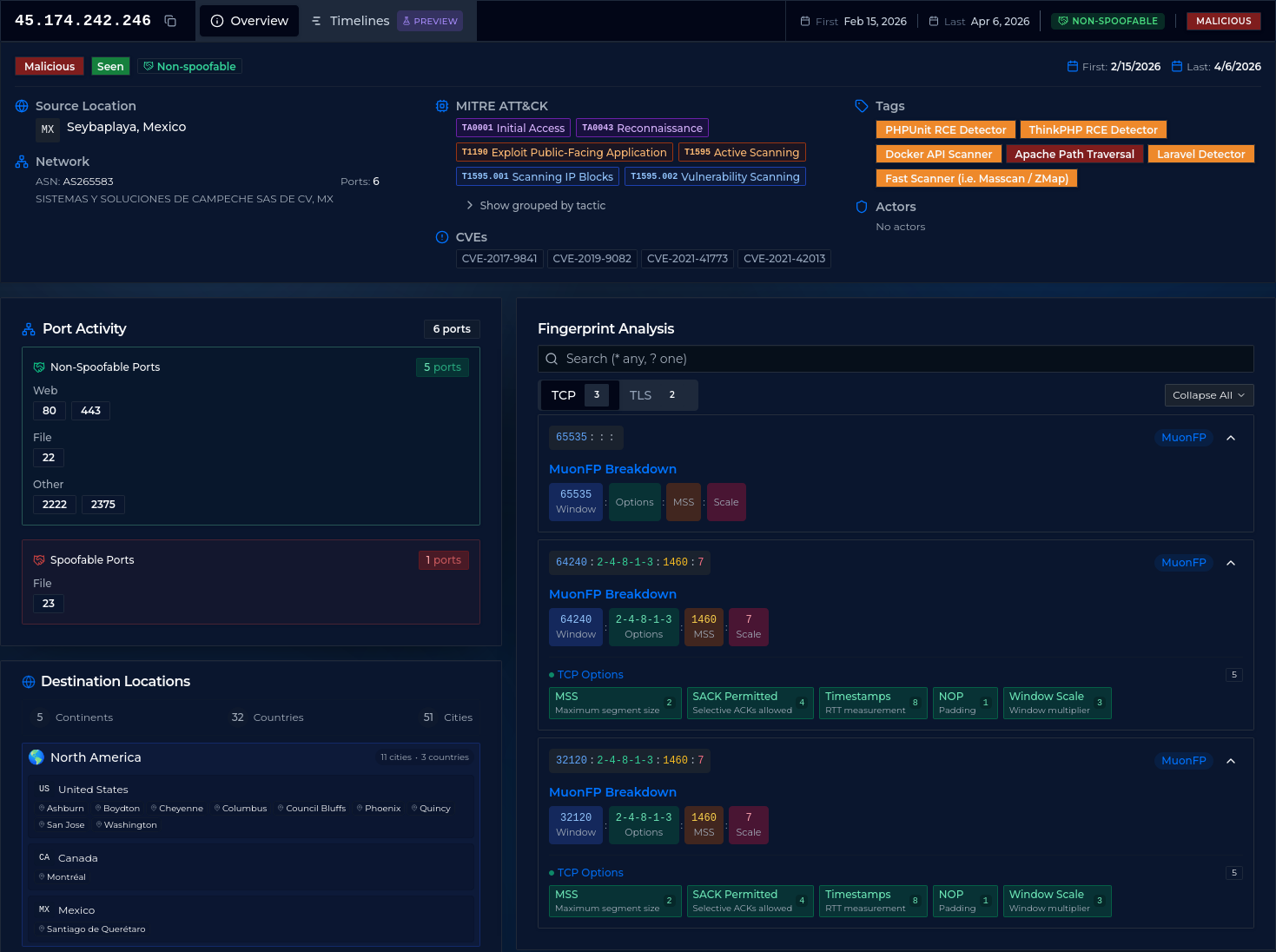Click the CVEs info icon
The width and height of the screenshot is (1276, 952).
pos(442,236)
